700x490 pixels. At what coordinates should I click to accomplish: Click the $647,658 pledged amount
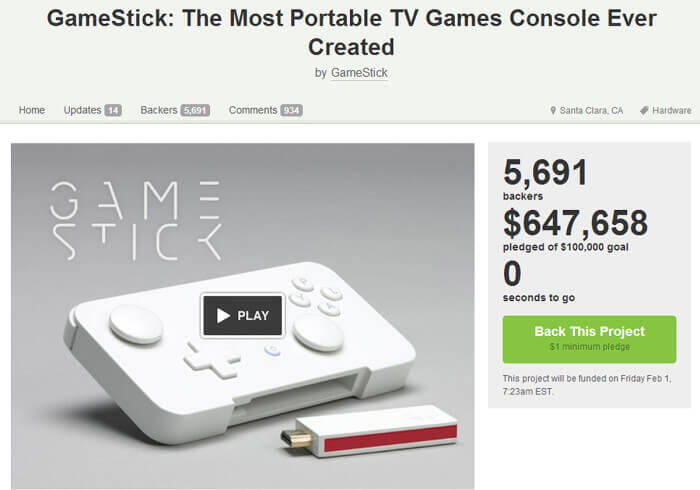[575, 223]
